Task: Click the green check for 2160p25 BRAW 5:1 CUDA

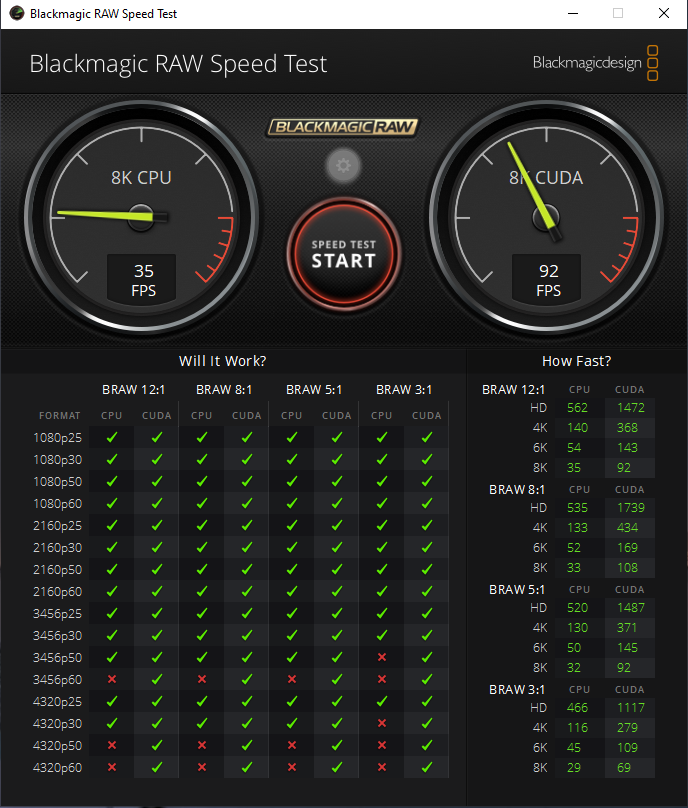Action: click(337, 525)
